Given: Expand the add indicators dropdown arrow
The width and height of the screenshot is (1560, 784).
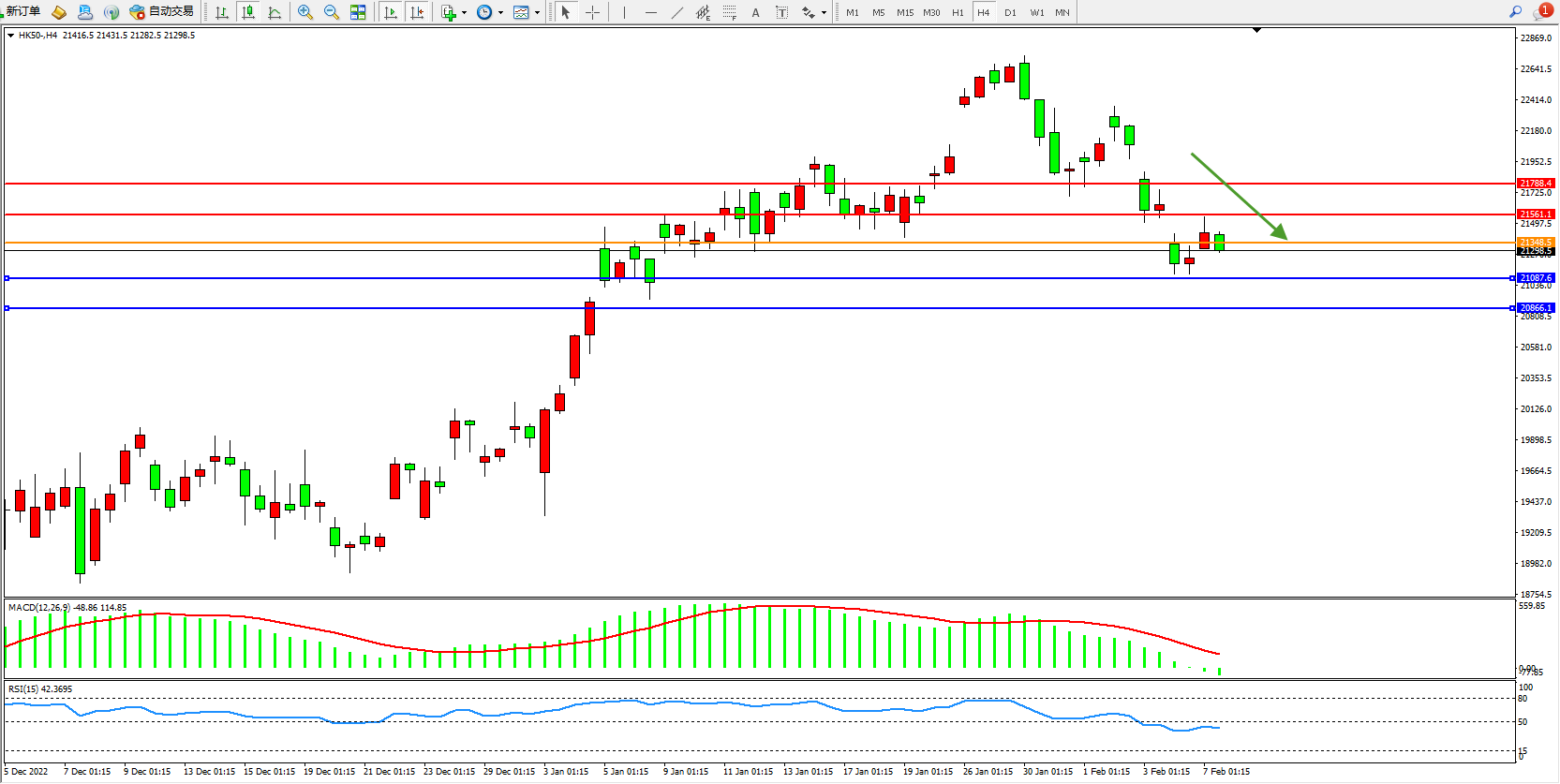Looking at the screenshot, I should (x=464, y=12).
